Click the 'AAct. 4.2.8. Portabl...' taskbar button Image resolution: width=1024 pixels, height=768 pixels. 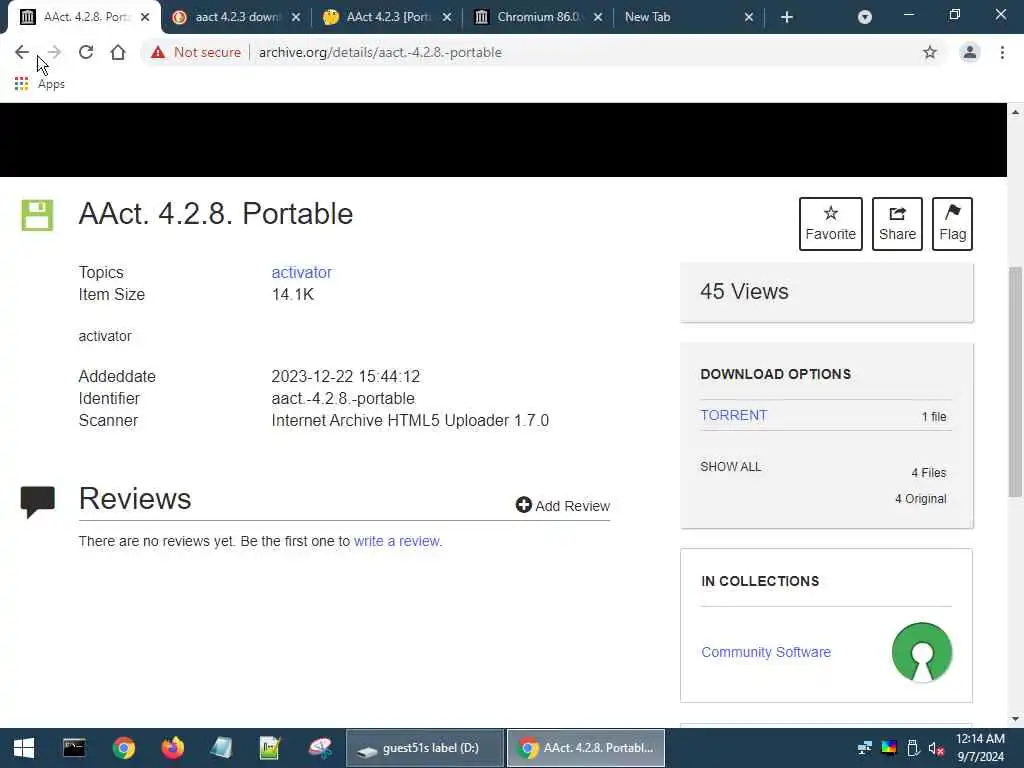tap(586, 748)
